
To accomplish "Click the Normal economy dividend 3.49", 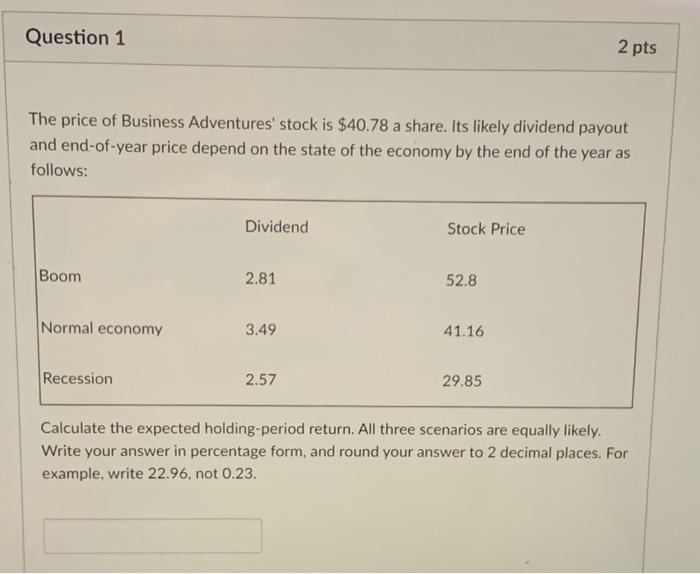I will point(260,329).
